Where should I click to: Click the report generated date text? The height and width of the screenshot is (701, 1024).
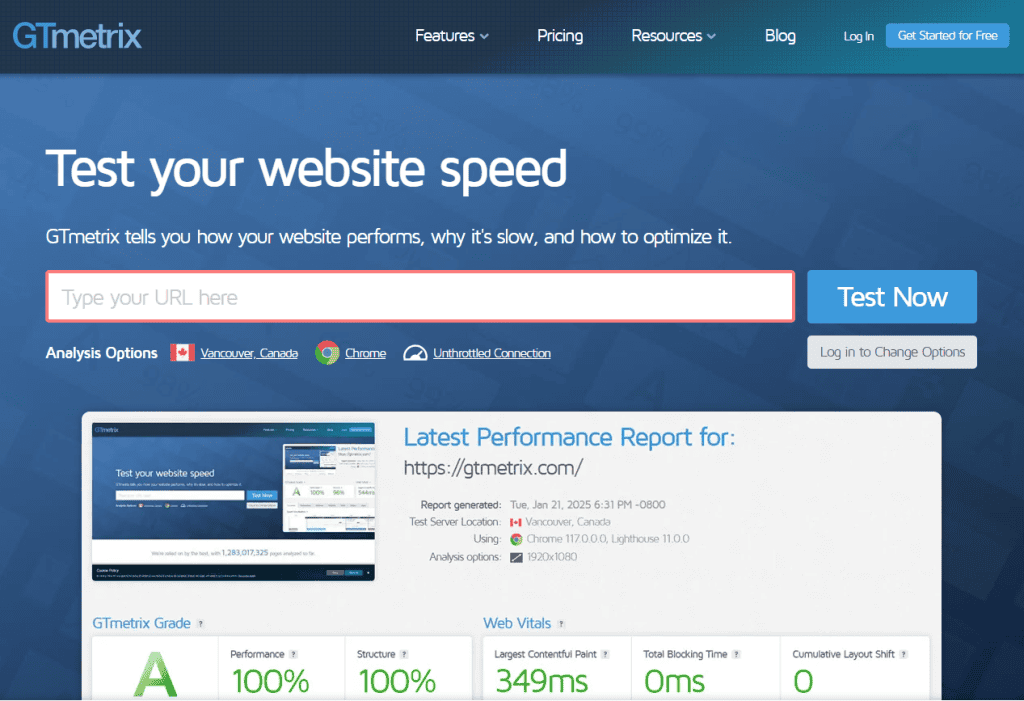pyautogui.click(x=588, y=505)
